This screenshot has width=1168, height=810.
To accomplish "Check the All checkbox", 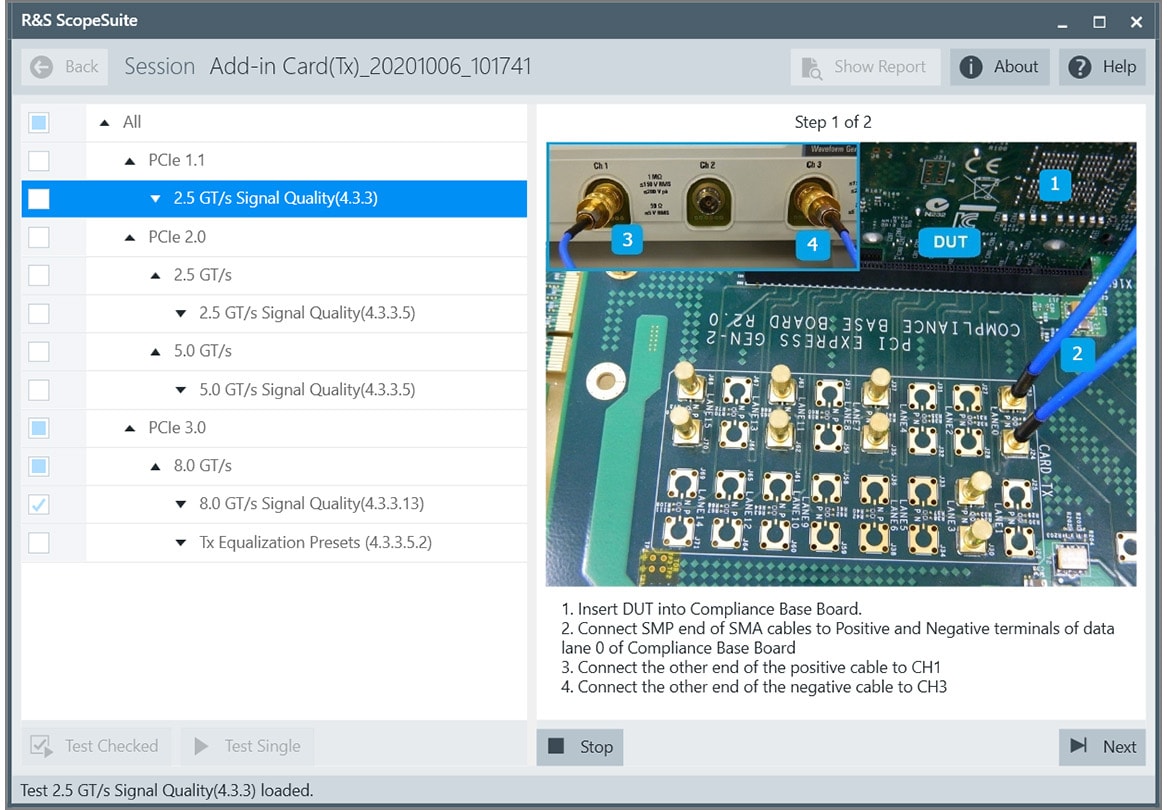I will 37,122.
